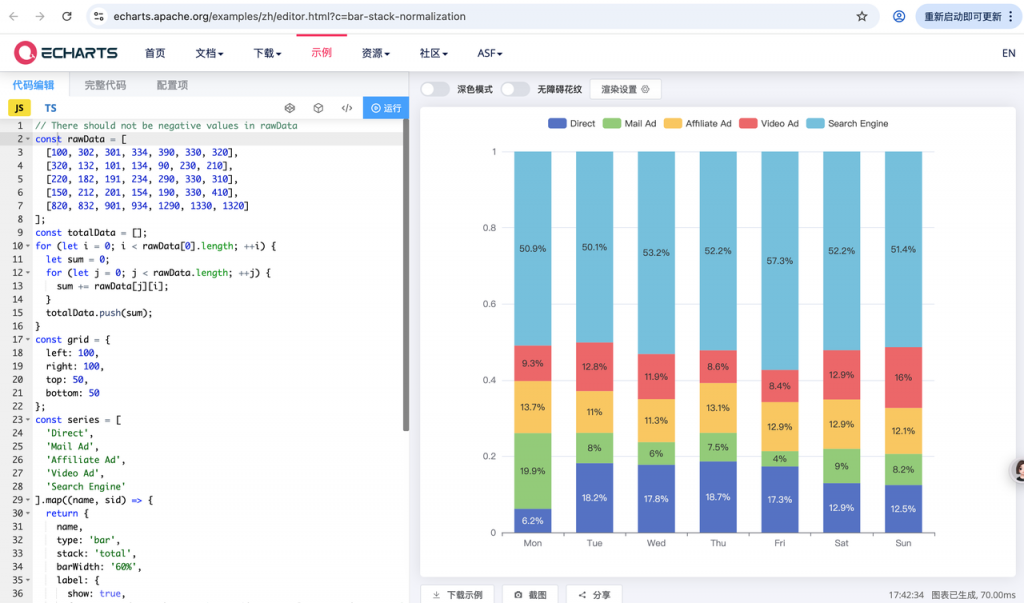Toggle the accessible pattern (无障碍花纹) switch
Image resolution: width=1024 pixels, height=603 pixels.
click(515, 90)
